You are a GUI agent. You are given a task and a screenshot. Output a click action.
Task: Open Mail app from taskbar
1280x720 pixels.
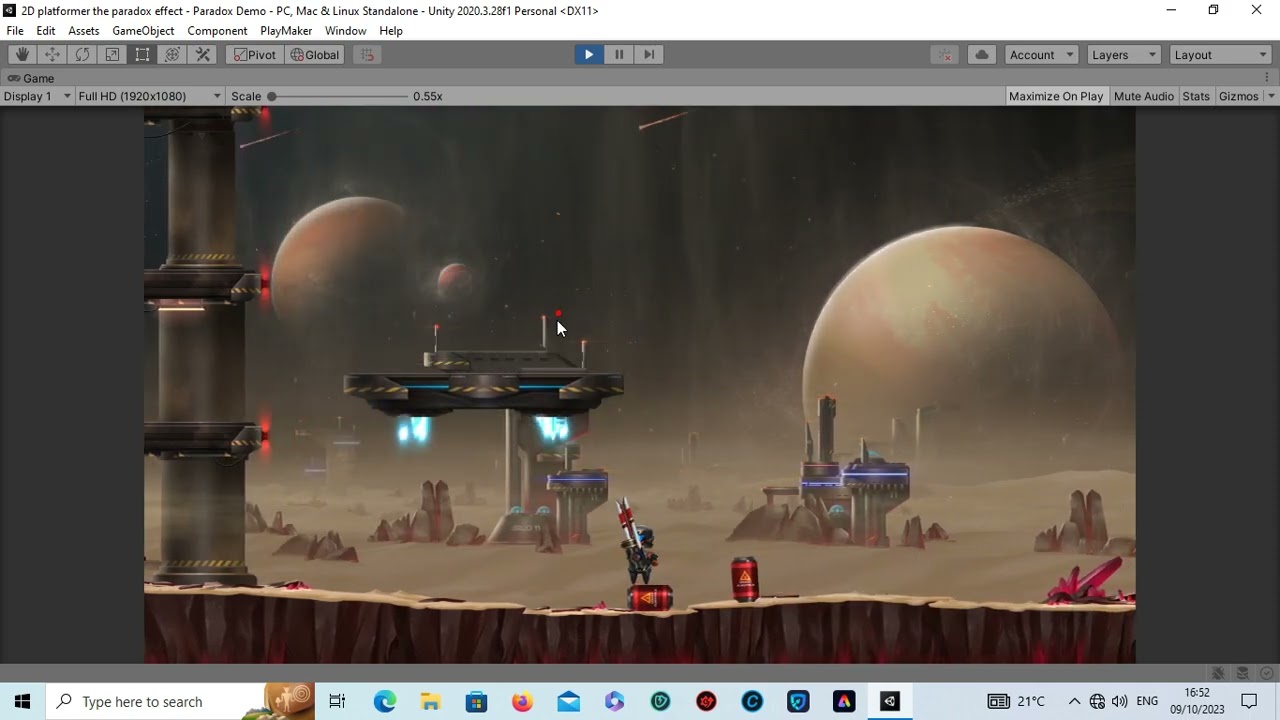pyautogui.click(x=568, y=701)
